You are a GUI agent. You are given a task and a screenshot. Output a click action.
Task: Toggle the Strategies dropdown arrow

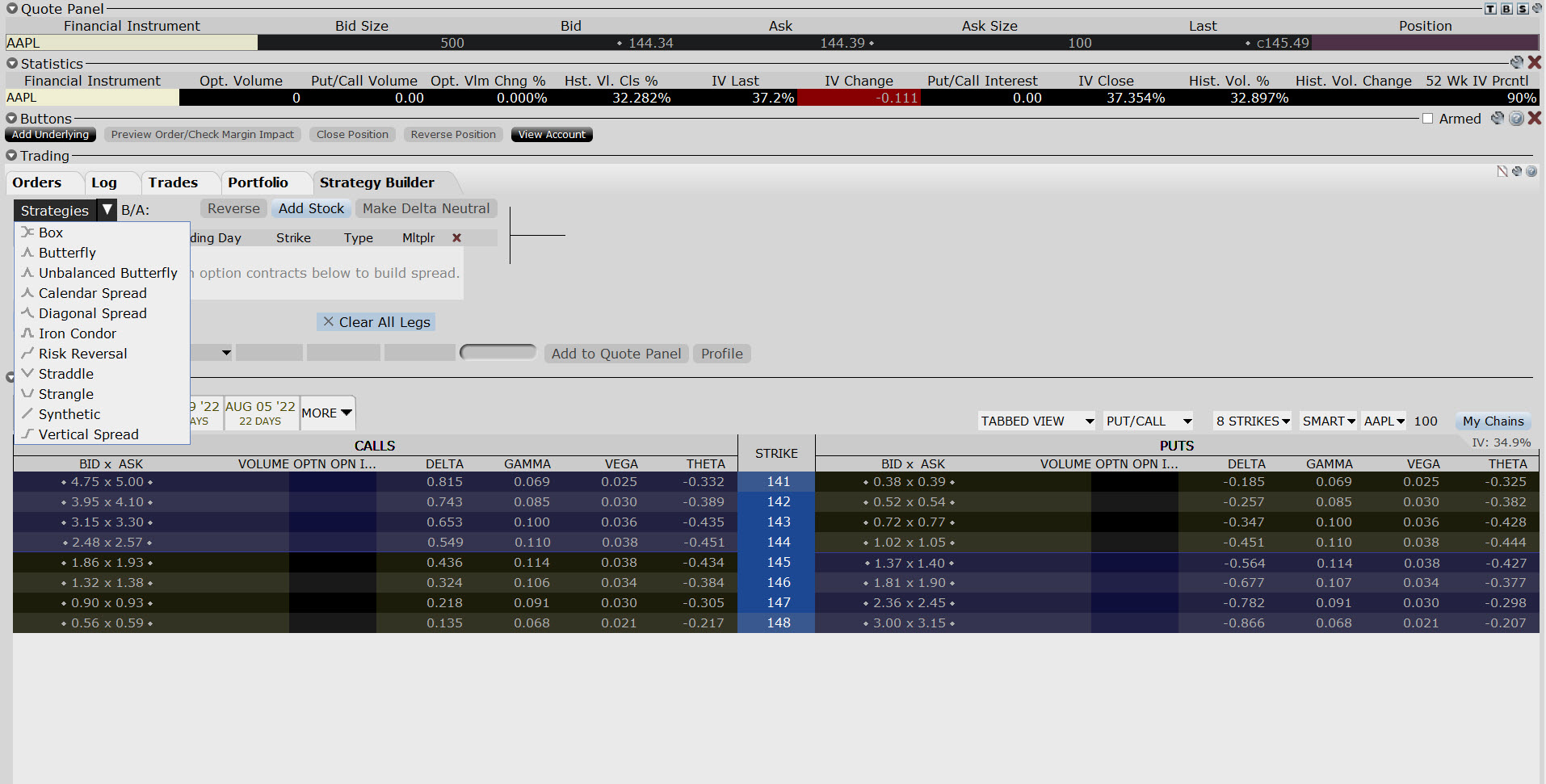coord(107,210)
